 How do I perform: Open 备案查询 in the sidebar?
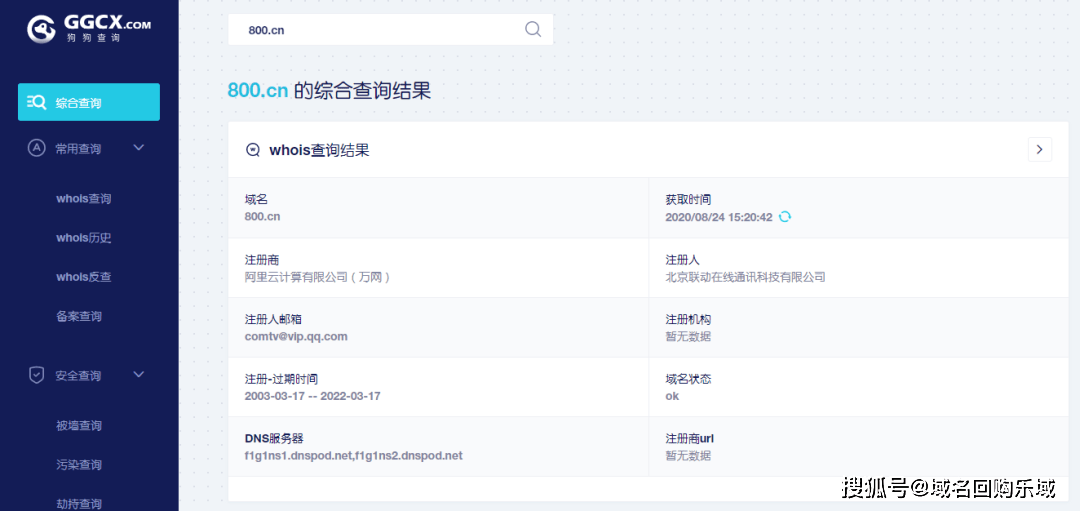point(79,317)
